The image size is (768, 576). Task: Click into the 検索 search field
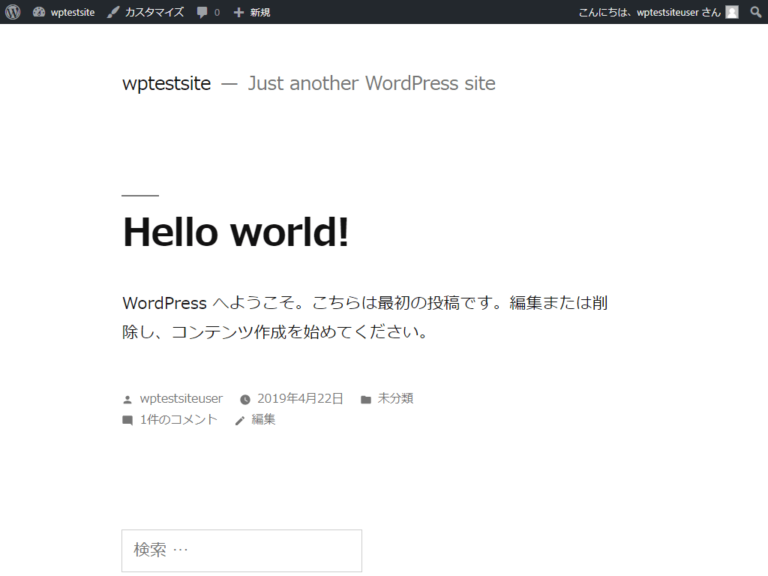click(x=241, y=550)
